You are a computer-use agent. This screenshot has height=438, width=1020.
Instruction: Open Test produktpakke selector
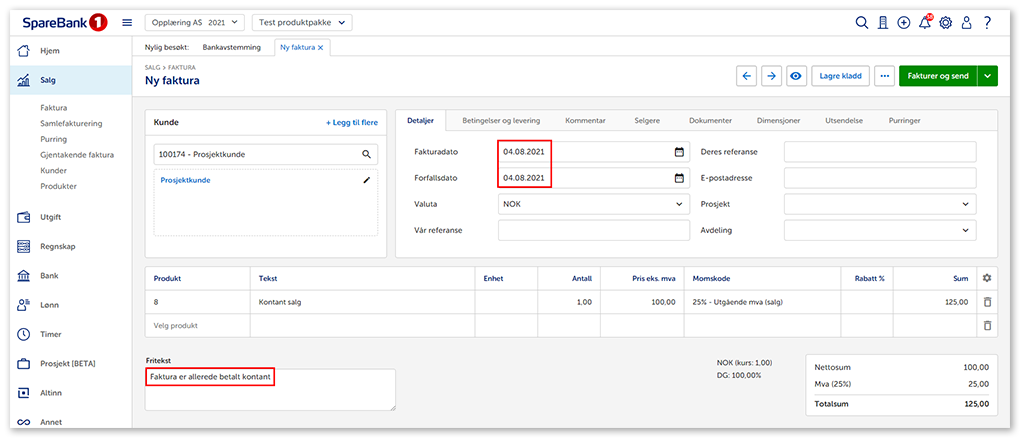(x=302, y=22)
